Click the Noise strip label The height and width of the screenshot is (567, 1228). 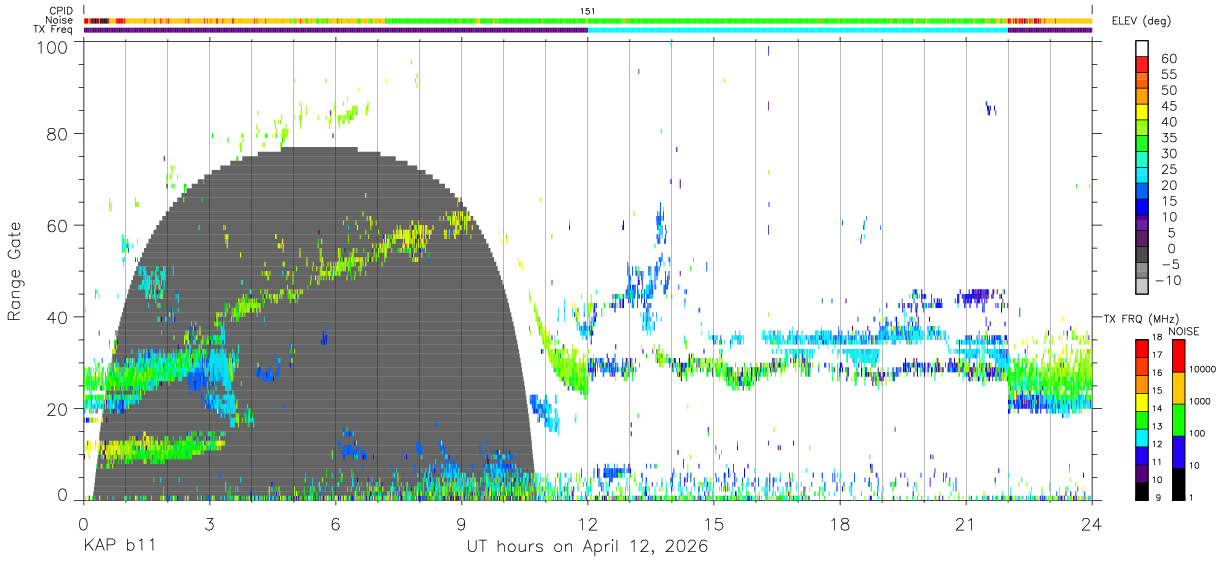(x=58, y=20)
